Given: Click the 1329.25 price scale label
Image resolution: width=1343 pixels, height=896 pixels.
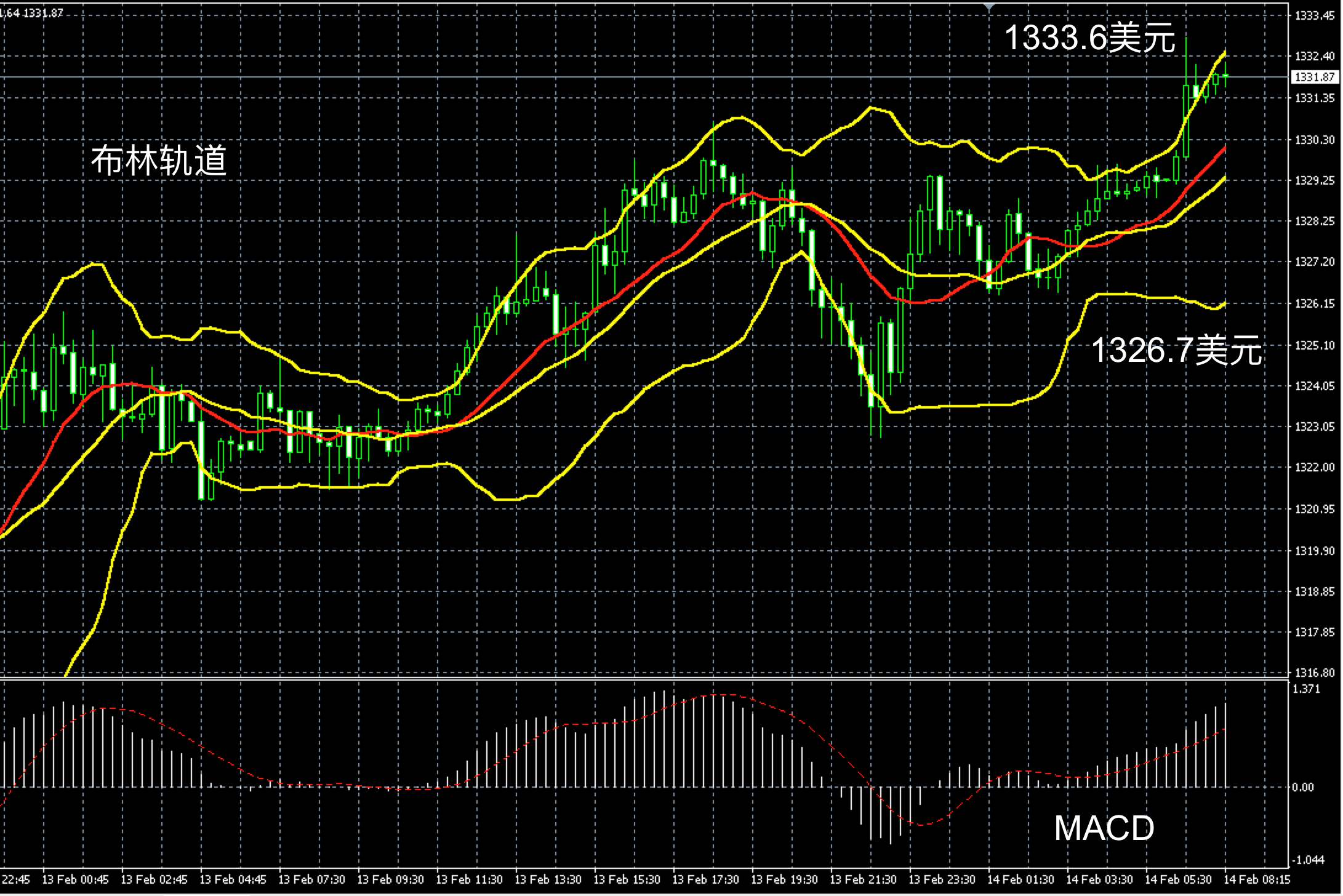Looking at the screenshot, I should 1315,181.
